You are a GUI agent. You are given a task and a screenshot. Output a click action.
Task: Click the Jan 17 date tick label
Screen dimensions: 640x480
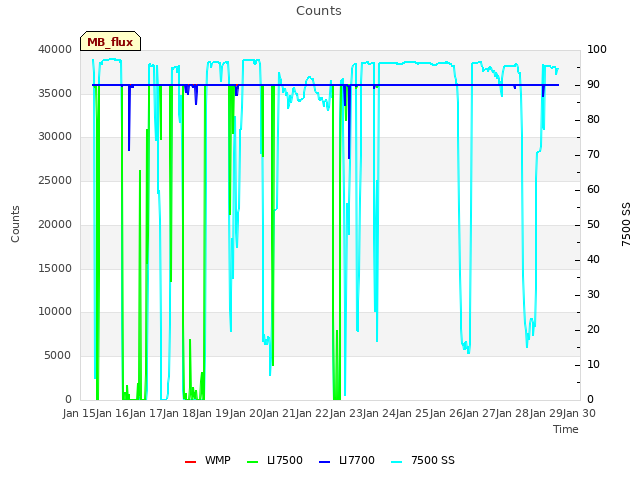pos(145,413)
